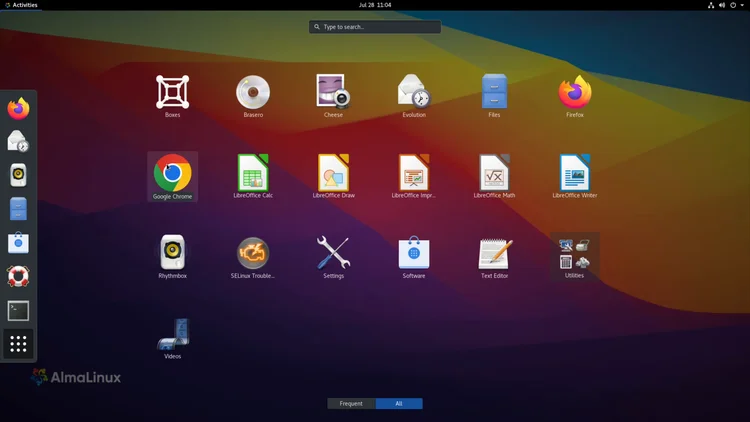750x422 pixels.
Task: Open LibreOffice Math
Action: [x=494, y=176]
